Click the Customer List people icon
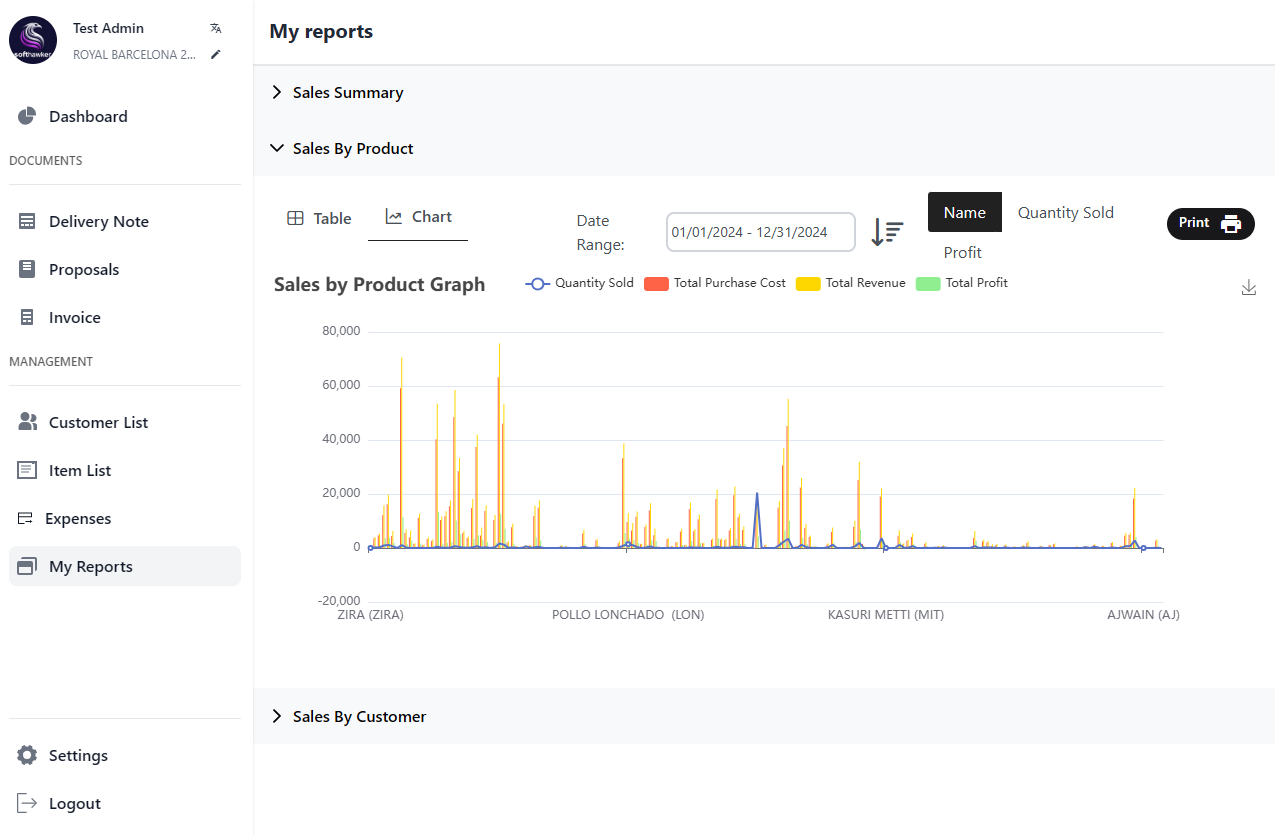Screen dimensions: 1275x835 [27, 422]
